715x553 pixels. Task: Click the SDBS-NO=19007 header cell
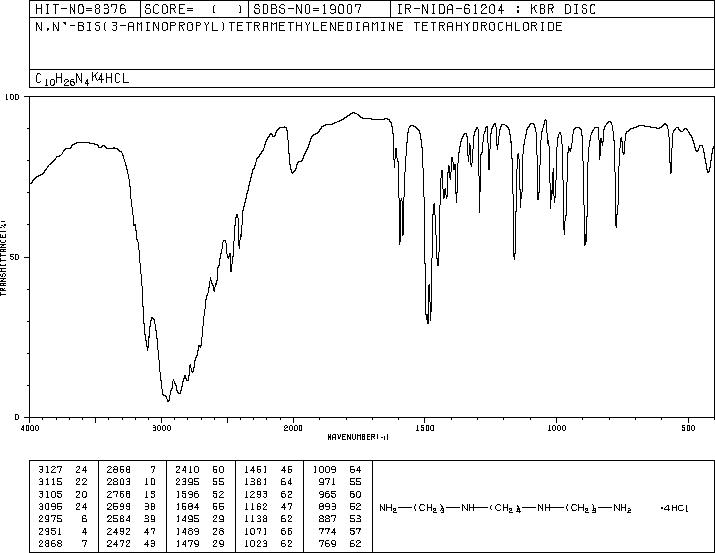click(308, 9)
